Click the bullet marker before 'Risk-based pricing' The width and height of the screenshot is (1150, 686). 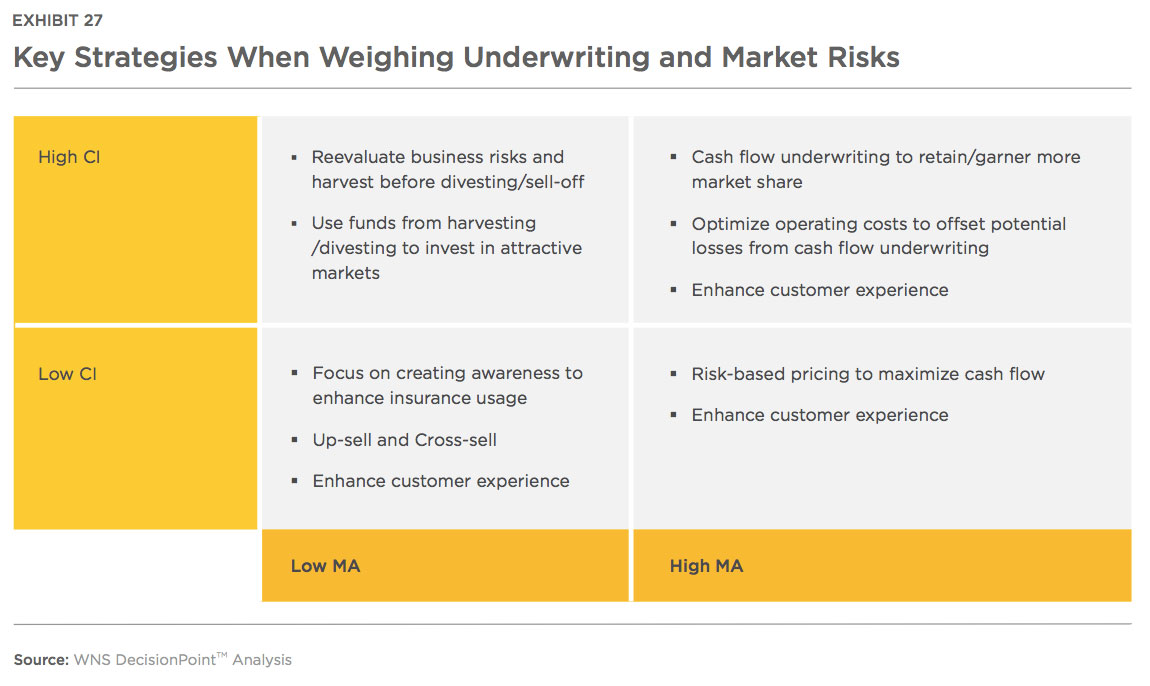click(673, 374)
